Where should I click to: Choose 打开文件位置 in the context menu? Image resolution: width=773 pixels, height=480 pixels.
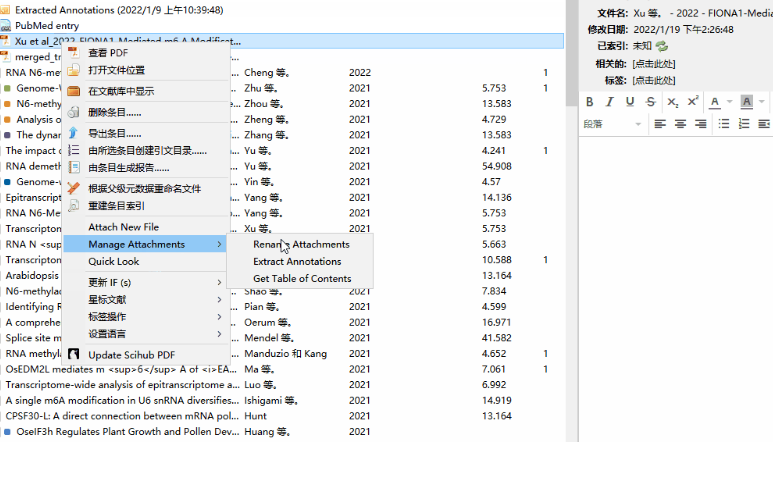pyautogui.click(x=146, y=70)
